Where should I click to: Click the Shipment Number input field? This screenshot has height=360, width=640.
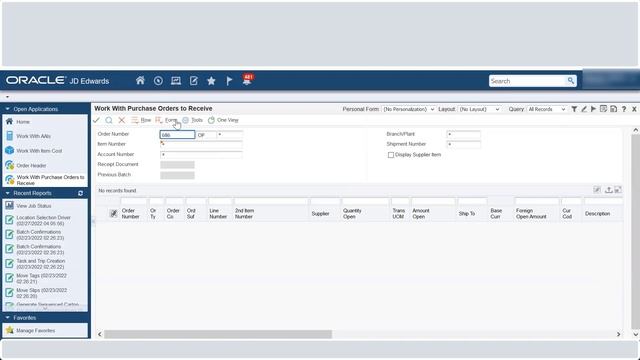(x=463, y=144)
